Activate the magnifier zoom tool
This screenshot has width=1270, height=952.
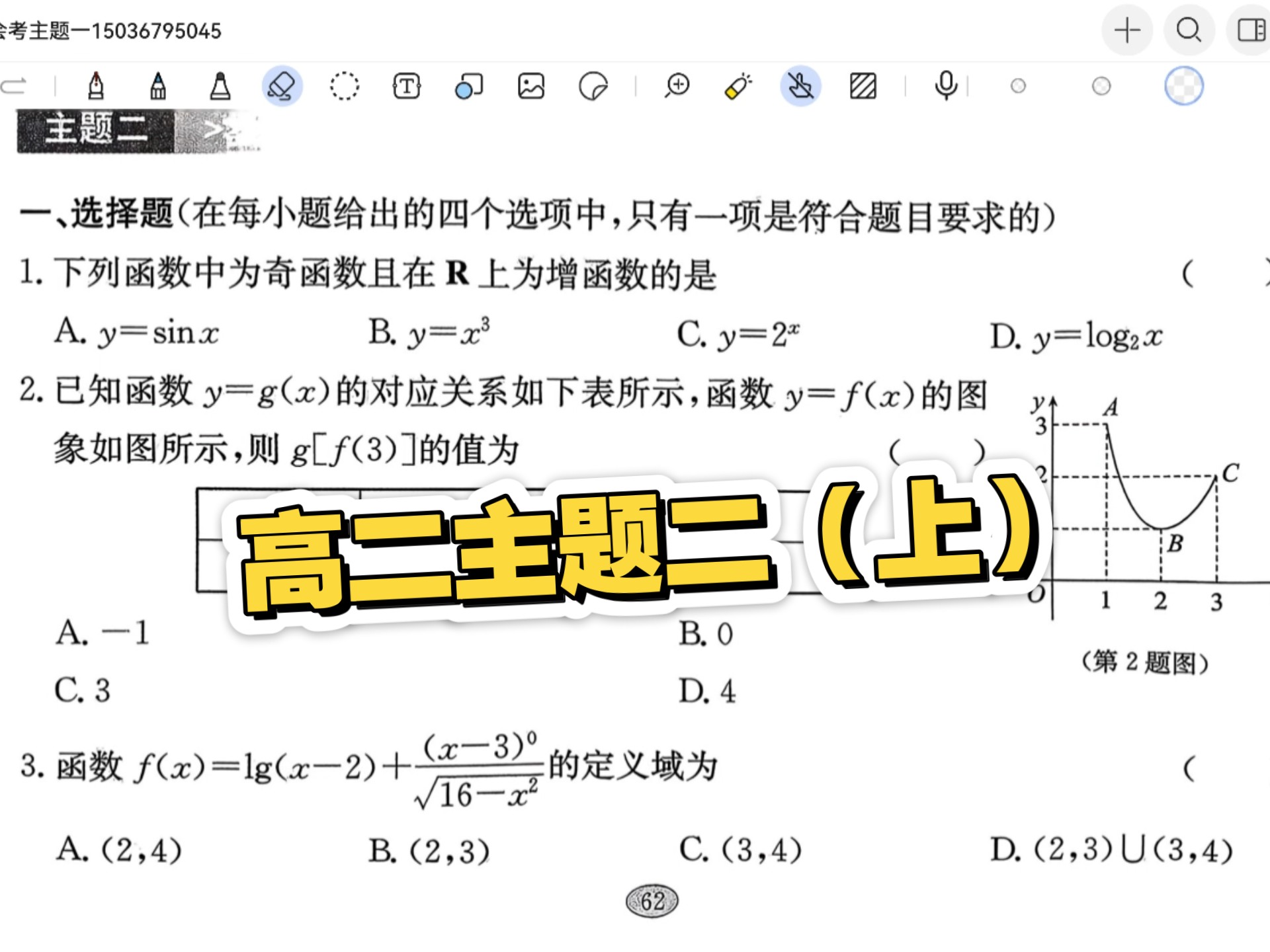[677, 86]
